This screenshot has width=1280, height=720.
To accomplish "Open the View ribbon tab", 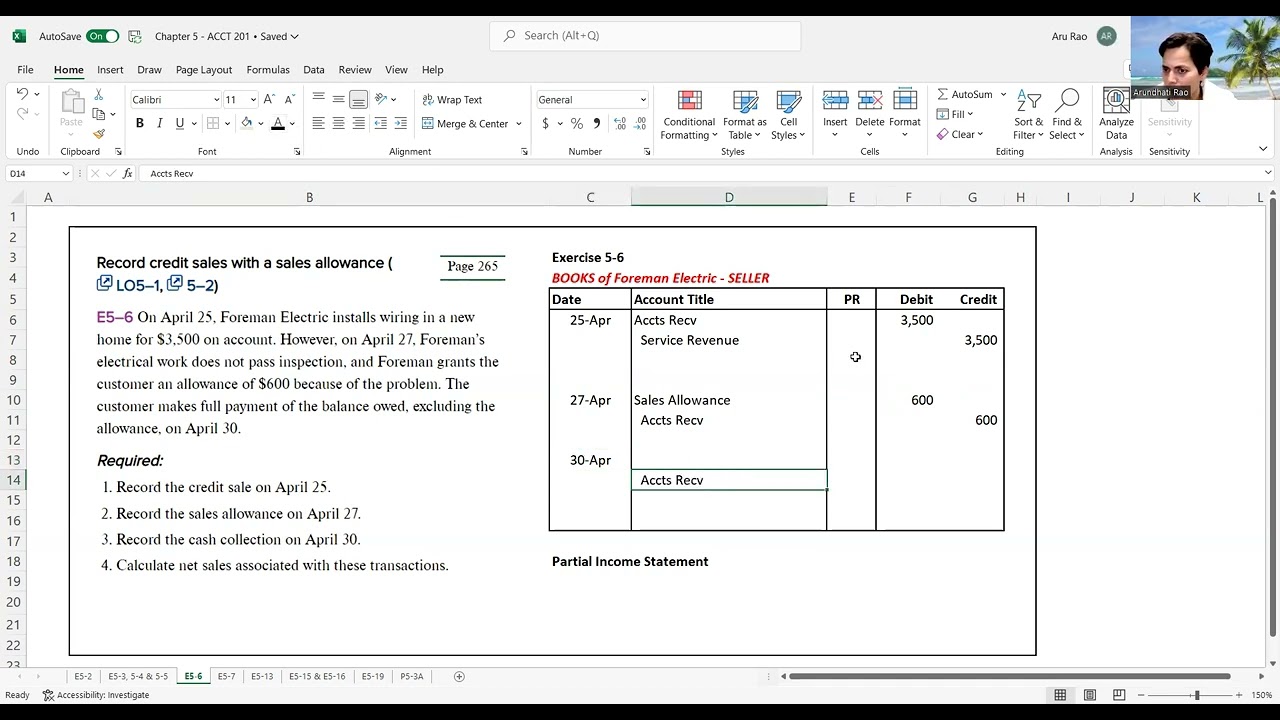I will (x=396, y=70).
